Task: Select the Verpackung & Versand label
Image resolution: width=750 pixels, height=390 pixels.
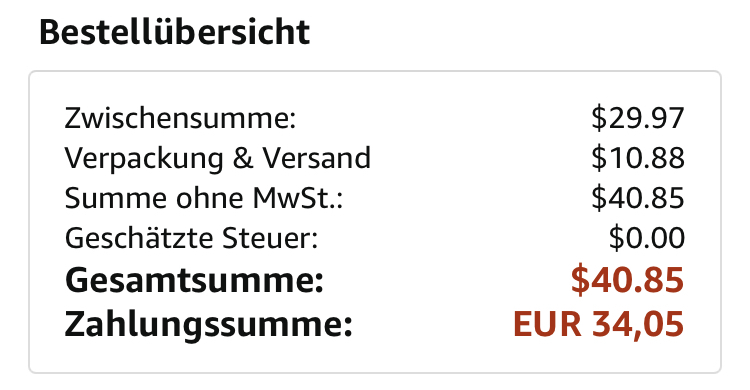Action: 218,158
